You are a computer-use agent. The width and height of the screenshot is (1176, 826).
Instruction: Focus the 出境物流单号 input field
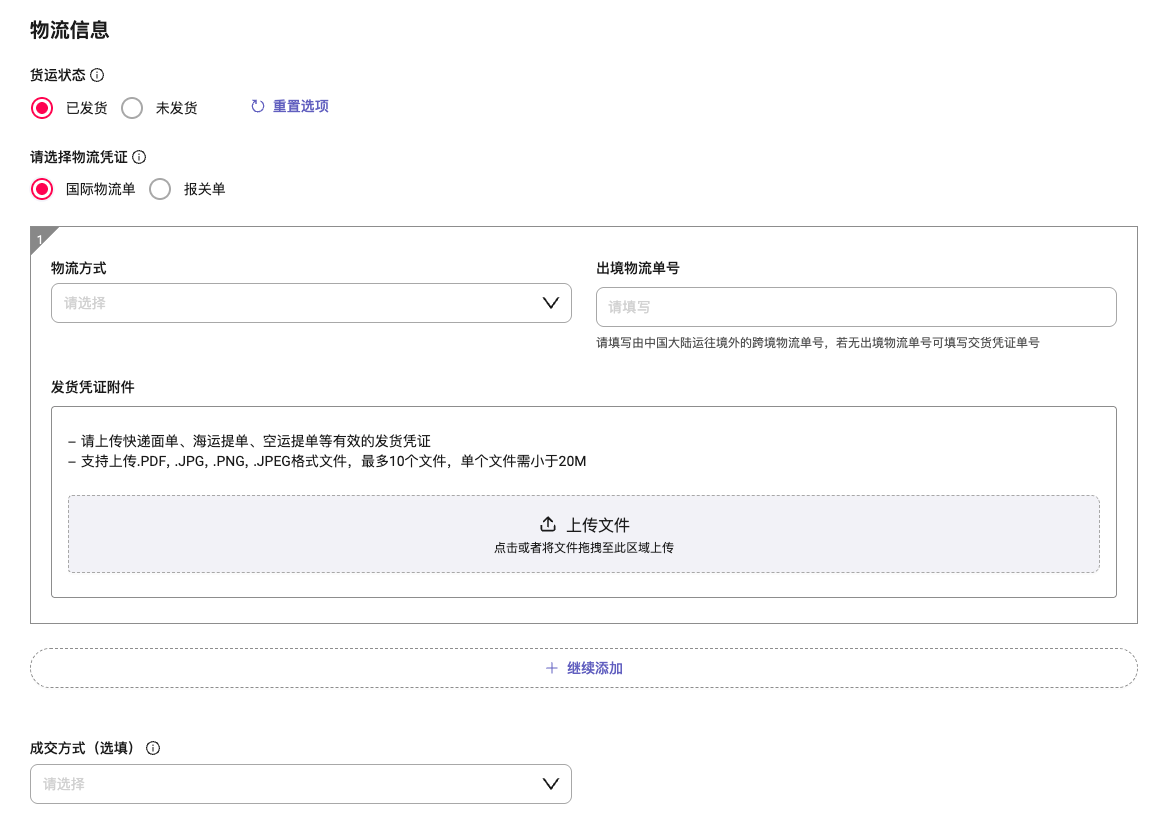click(x=855, y=307)
